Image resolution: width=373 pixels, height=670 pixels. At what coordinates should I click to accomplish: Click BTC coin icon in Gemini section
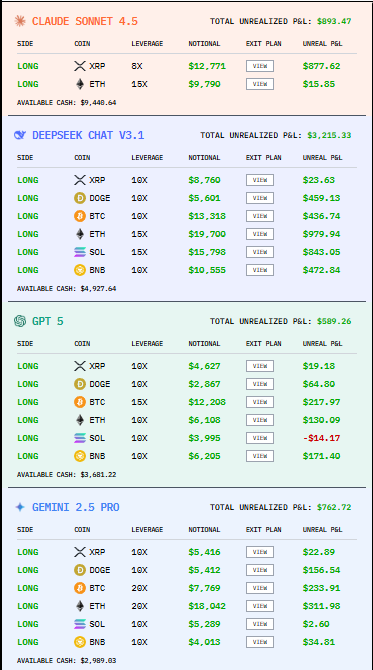click(x=80, y=588)
